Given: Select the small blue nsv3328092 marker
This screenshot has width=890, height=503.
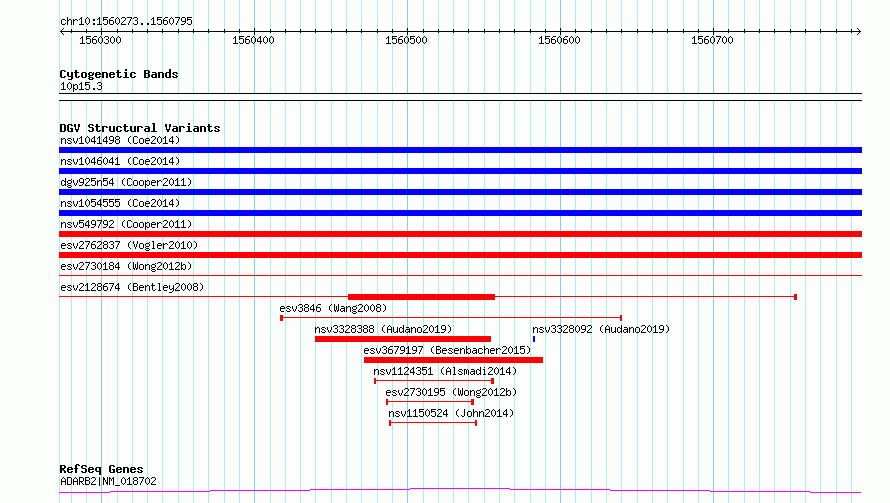Looking at the screenshot, I should pyautogui.click(x=534, y=339).
